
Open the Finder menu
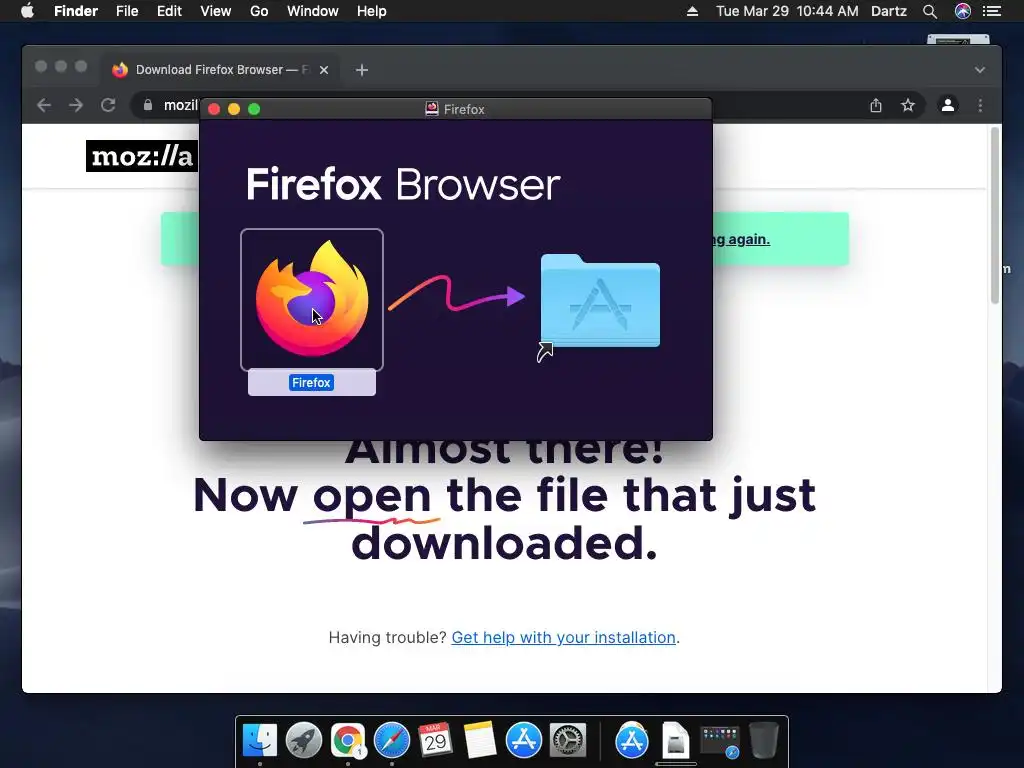(x=76, y=11)
